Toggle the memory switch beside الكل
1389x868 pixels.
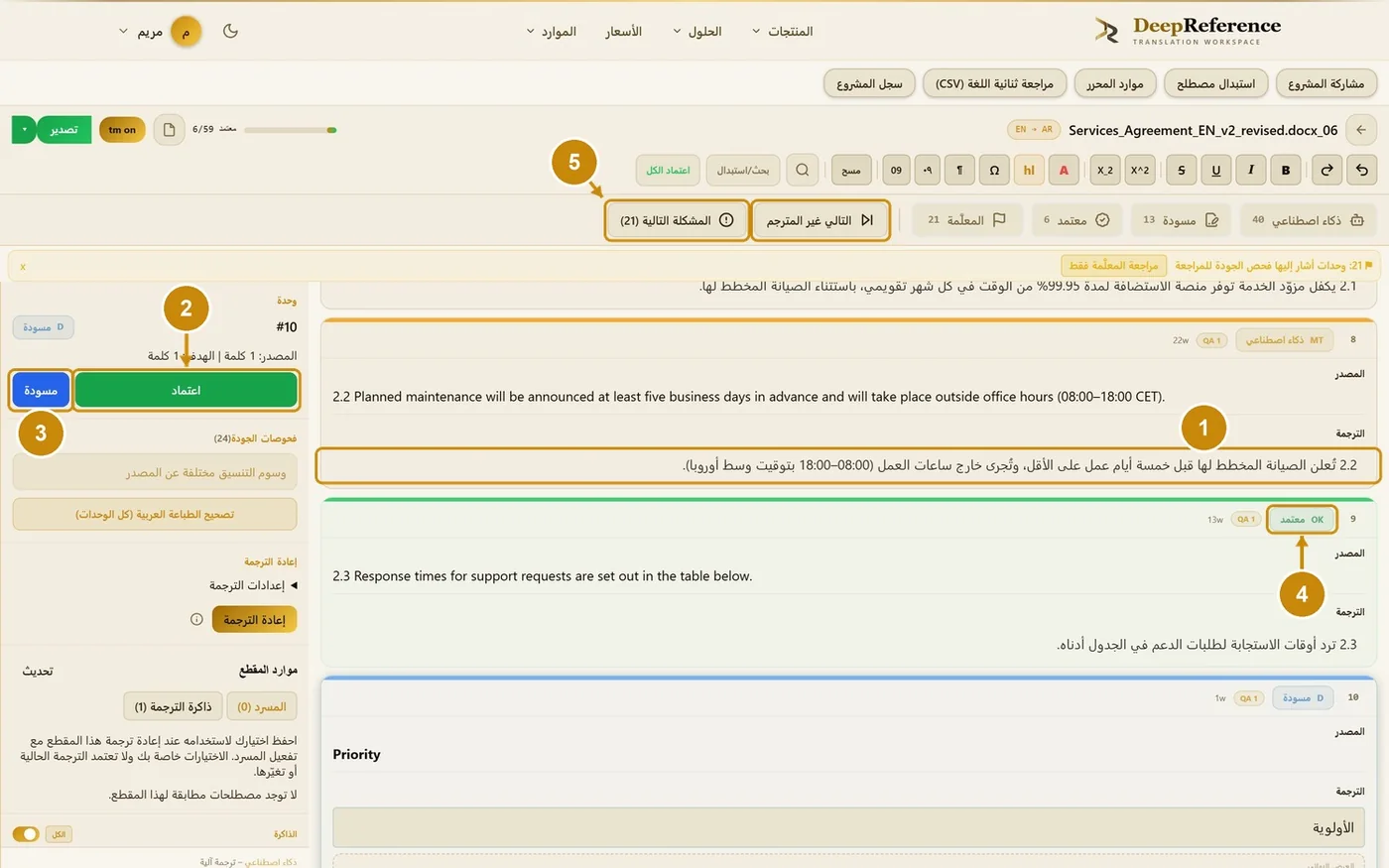pyautogui.click(x=26, y=834)
